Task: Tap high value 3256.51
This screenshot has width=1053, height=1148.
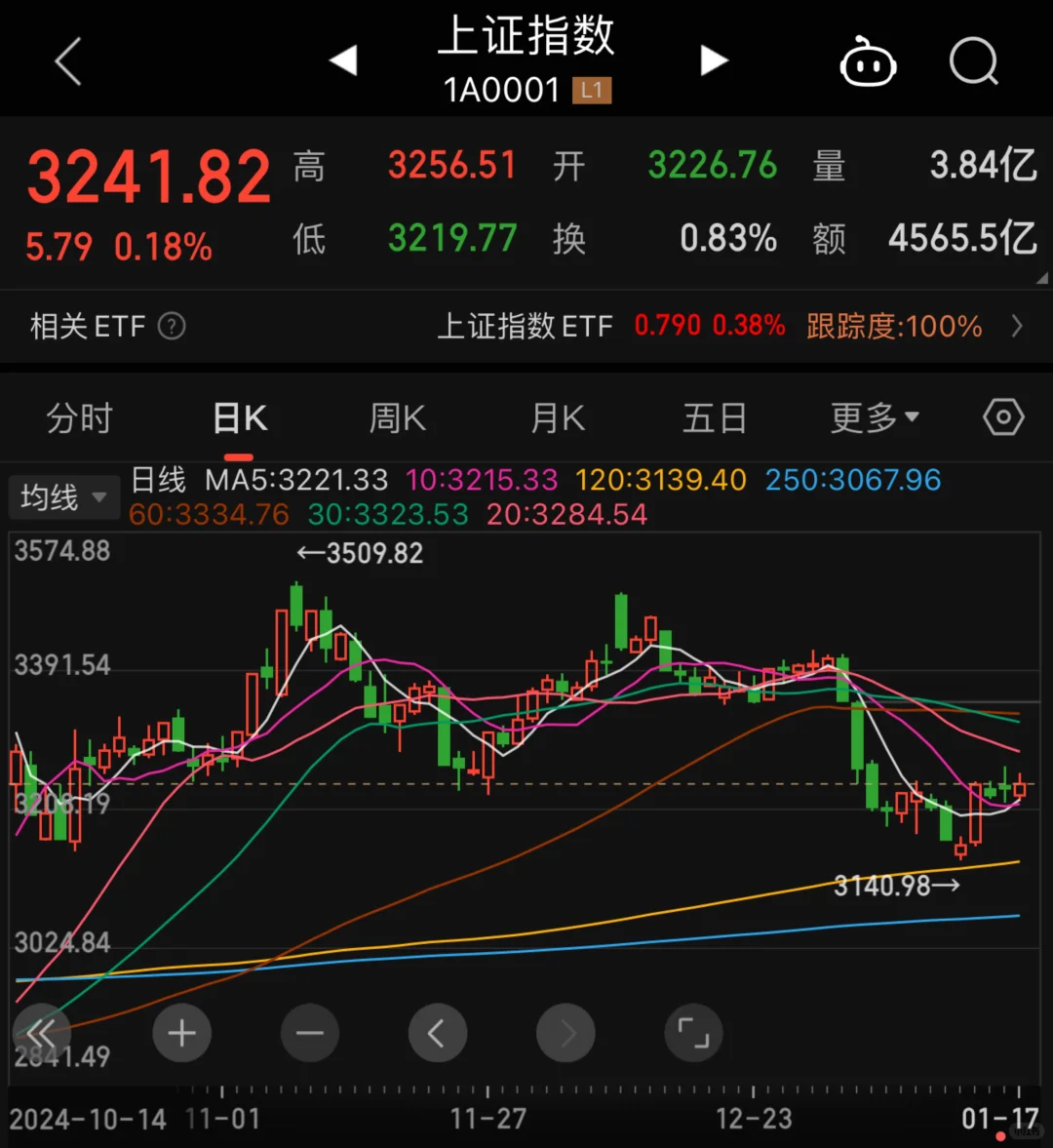Action: point(452,165)
